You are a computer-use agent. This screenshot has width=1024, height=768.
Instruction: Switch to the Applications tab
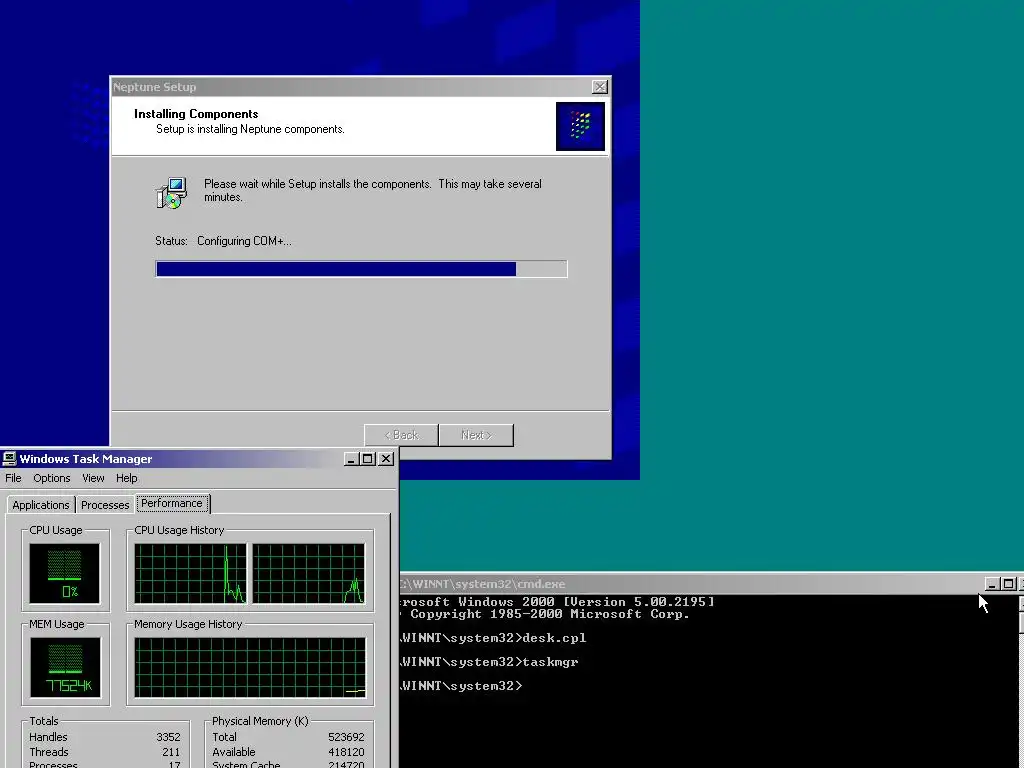pyautogui.click(x=40, y=505)
